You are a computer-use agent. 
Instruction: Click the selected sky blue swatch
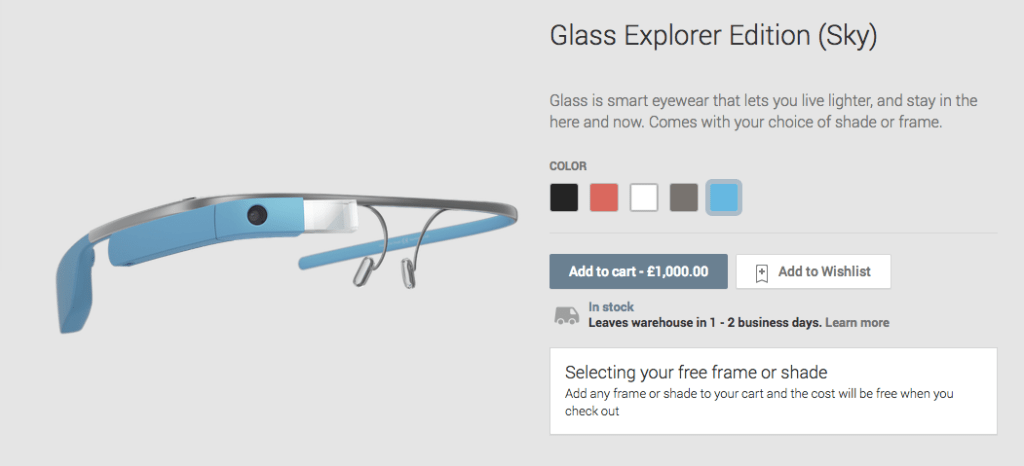pyautogui.click(x=724, y=197)
